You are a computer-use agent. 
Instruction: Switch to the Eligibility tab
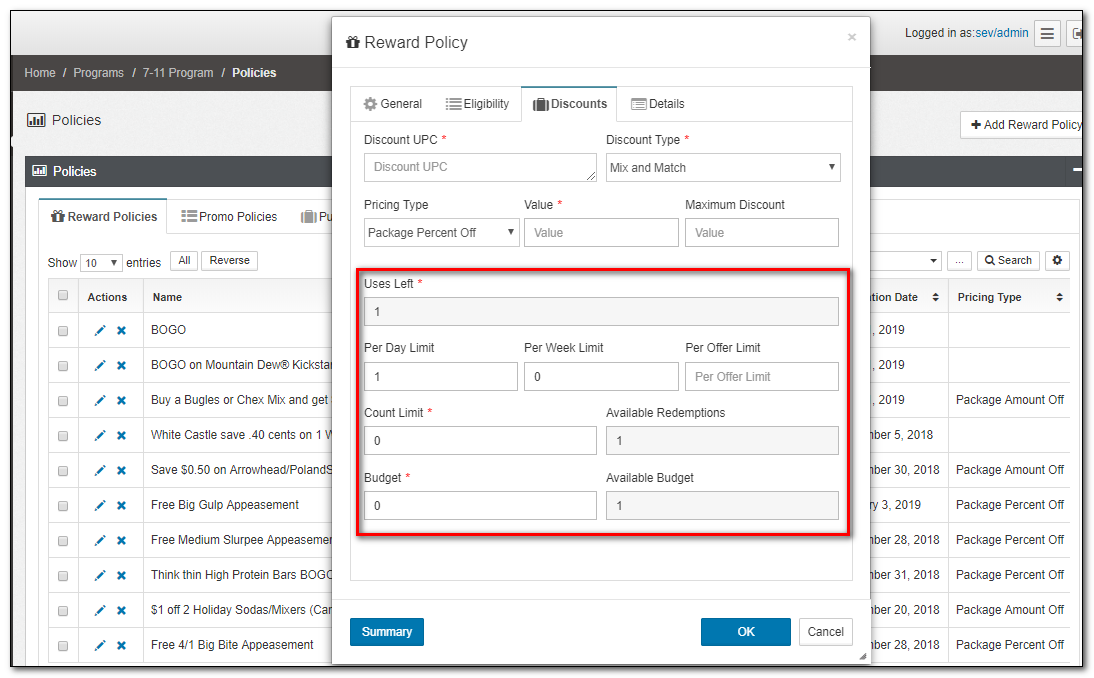477,104
